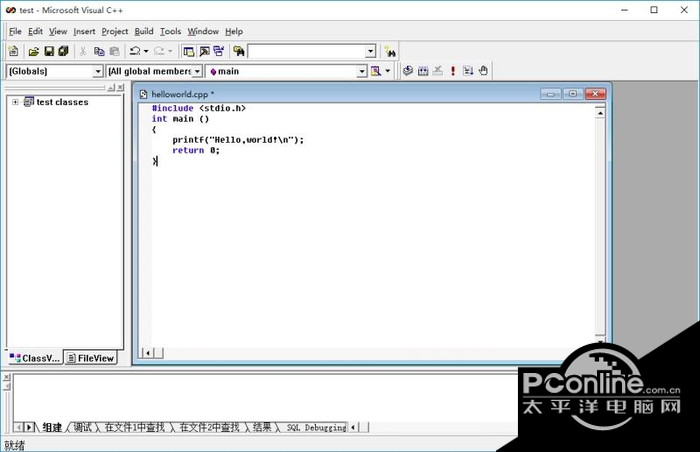Click the Find in Files binoculars icon

(x=239, y=51)
